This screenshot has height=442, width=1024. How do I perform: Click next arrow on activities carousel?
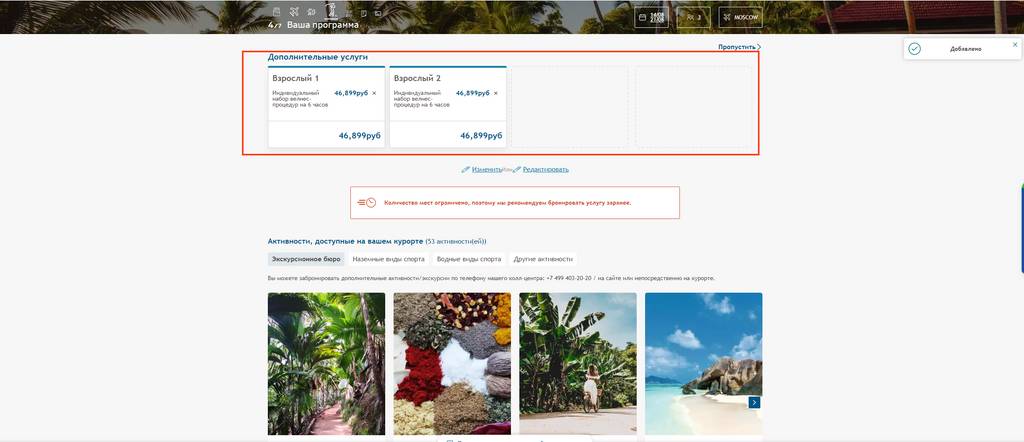[x=754, y=402]
